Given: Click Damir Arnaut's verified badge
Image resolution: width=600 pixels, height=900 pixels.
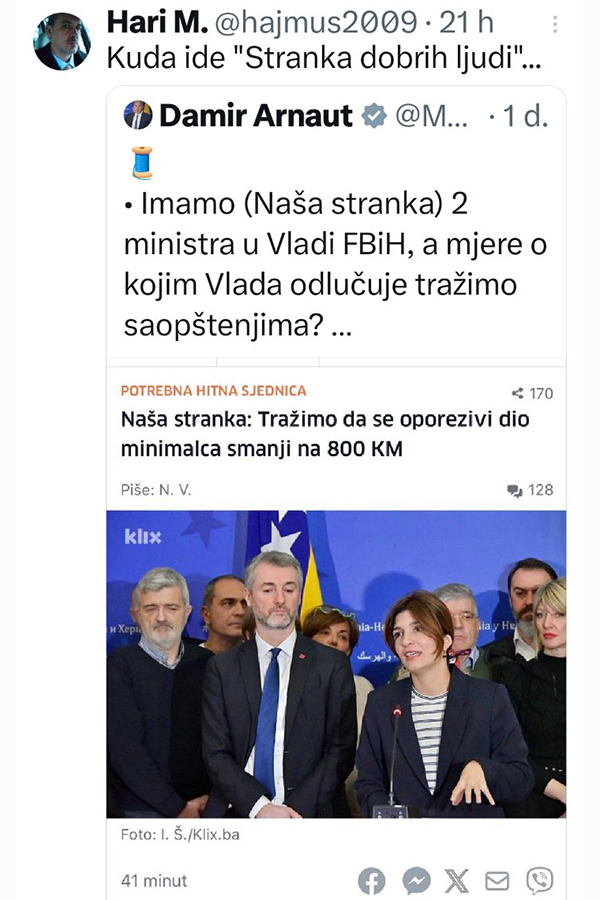Looking at the screenshot, I should (374, 115).
